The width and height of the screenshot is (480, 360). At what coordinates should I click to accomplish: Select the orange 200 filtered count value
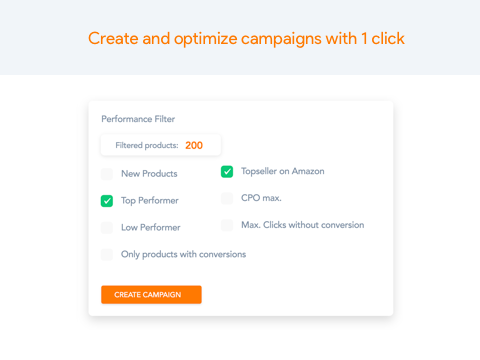[x=194, y=145]
